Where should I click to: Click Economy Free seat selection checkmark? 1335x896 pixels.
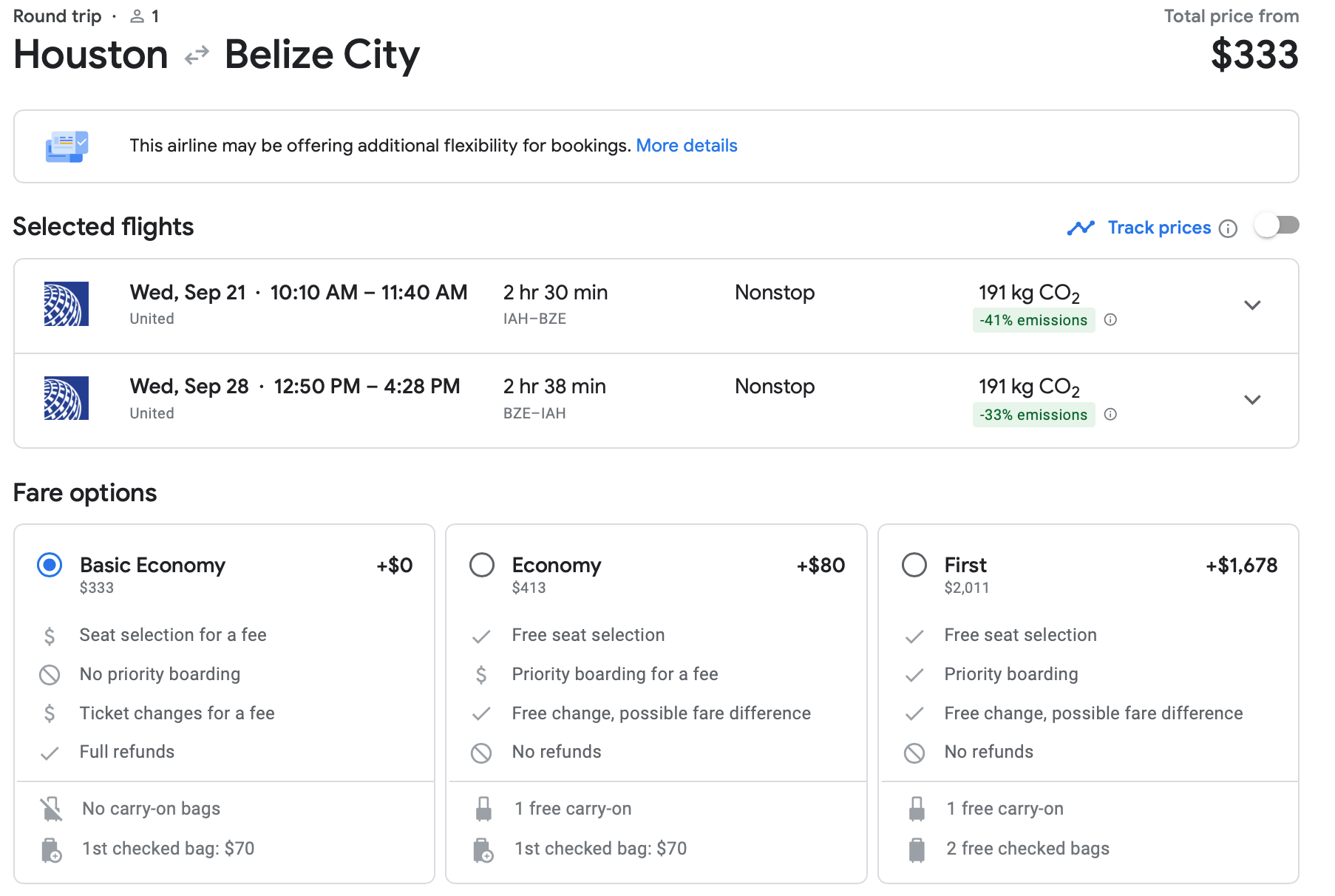click(481, 637)
